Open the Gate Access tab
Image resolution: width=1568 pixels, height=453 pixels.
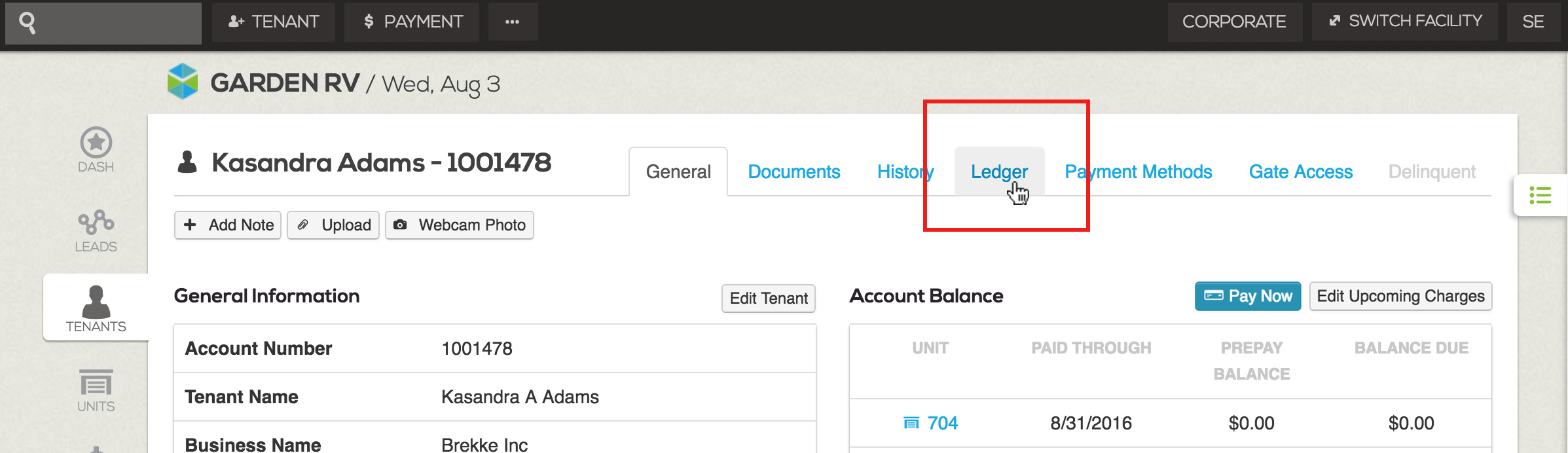1301,172
